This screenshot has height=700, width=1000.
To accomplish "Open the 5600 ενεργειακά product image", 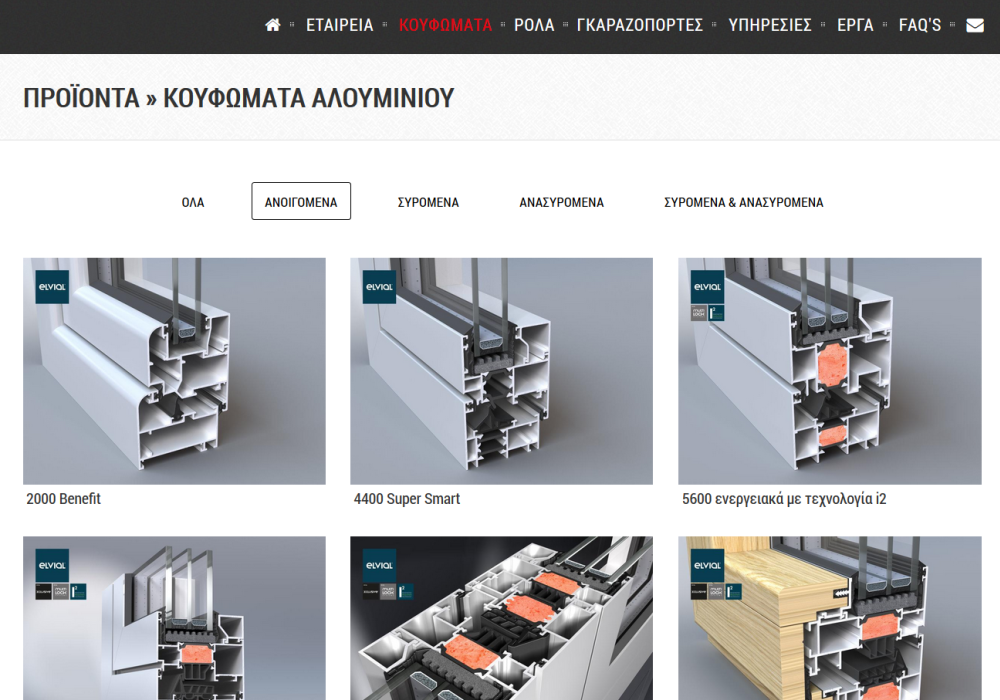I will click(830, 371).
